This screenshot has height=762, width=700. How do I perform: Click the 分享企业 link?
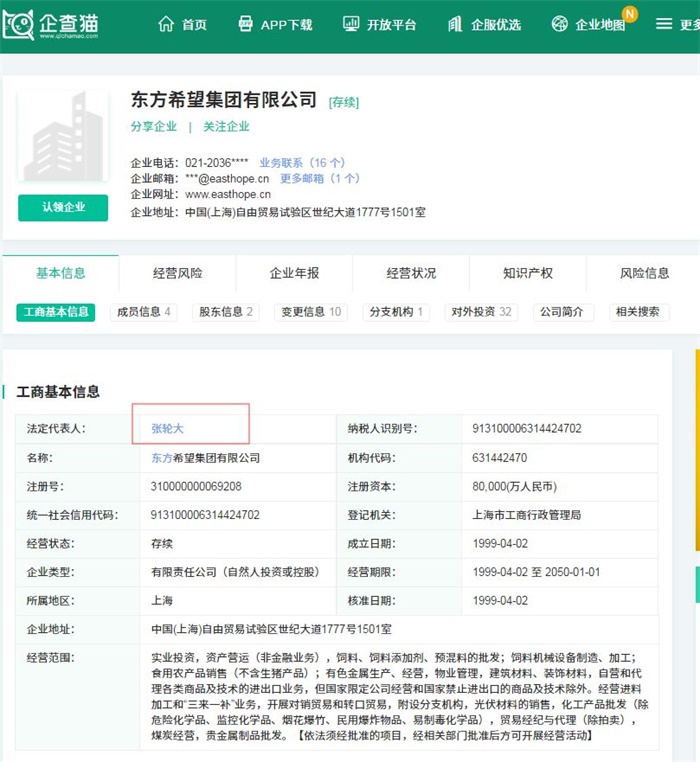click(154, 127)
